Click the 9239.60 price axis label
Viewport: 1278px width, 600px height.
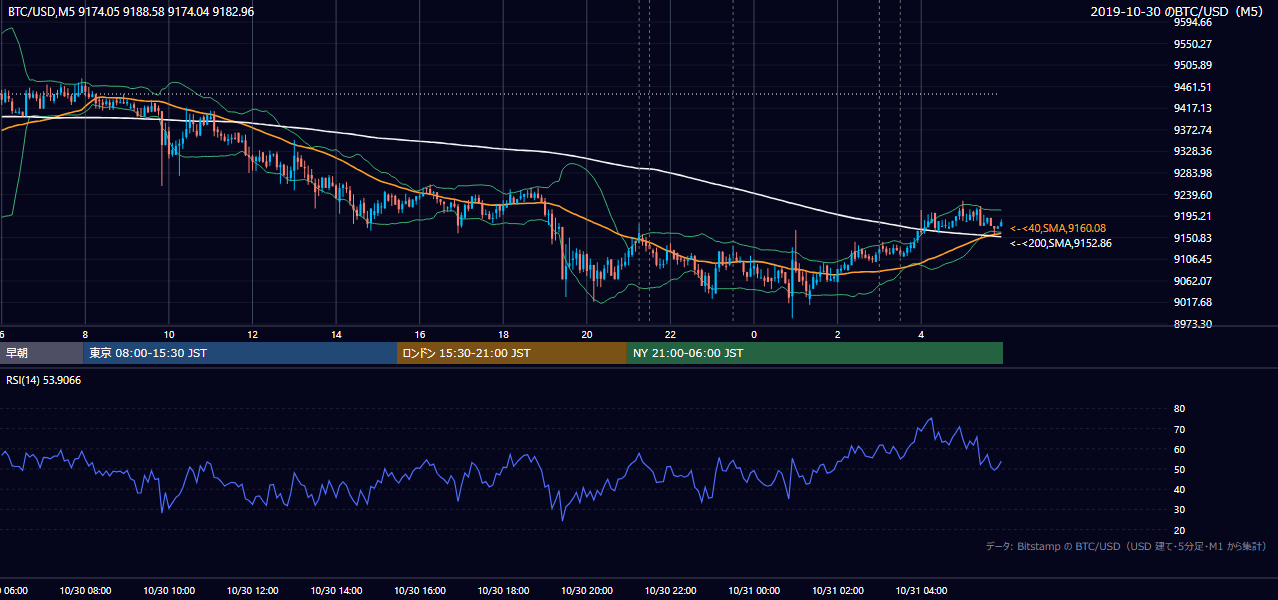pyautogui.click(x=1193, y=195)
